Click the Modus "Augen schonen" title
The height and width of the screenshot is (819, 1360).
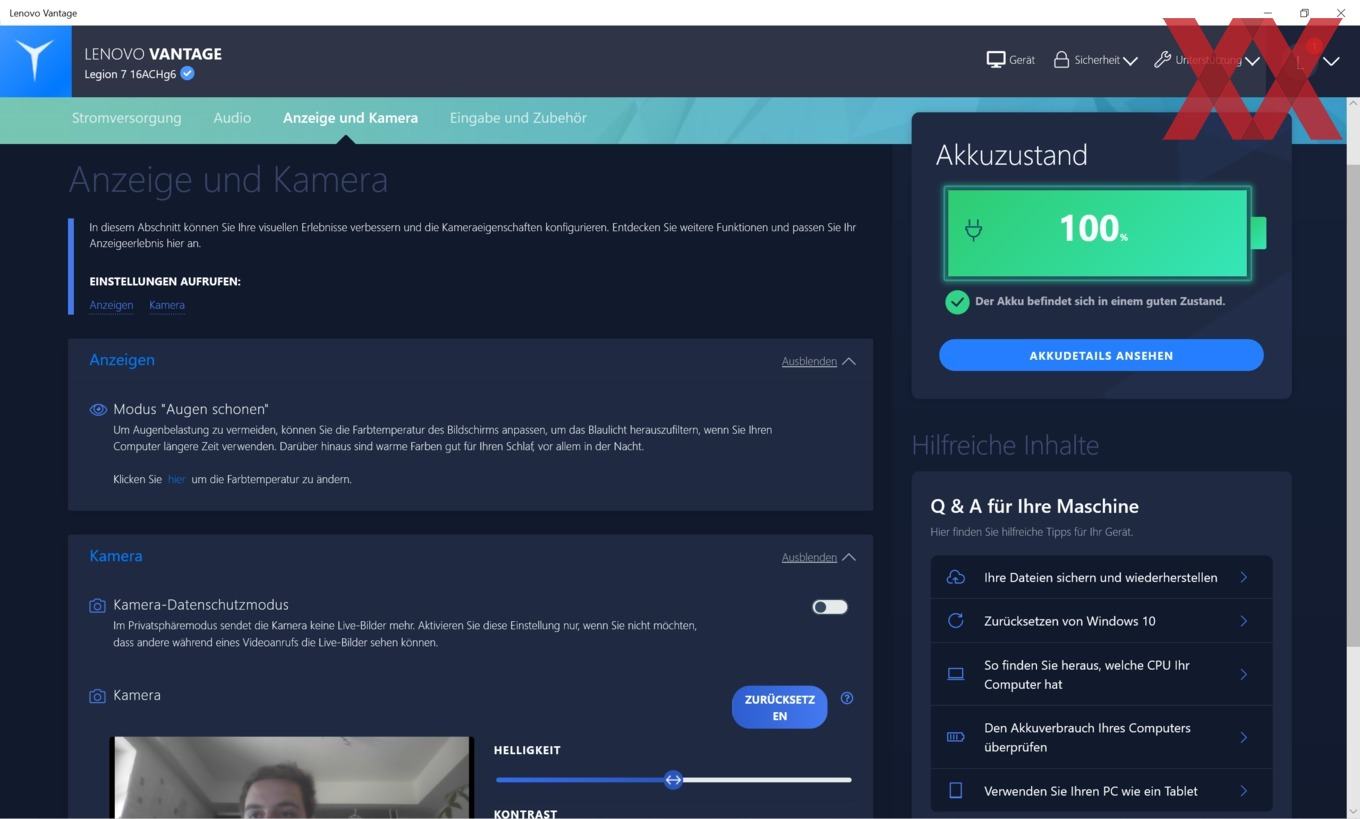pyautogui.click(x=191, y=409)
